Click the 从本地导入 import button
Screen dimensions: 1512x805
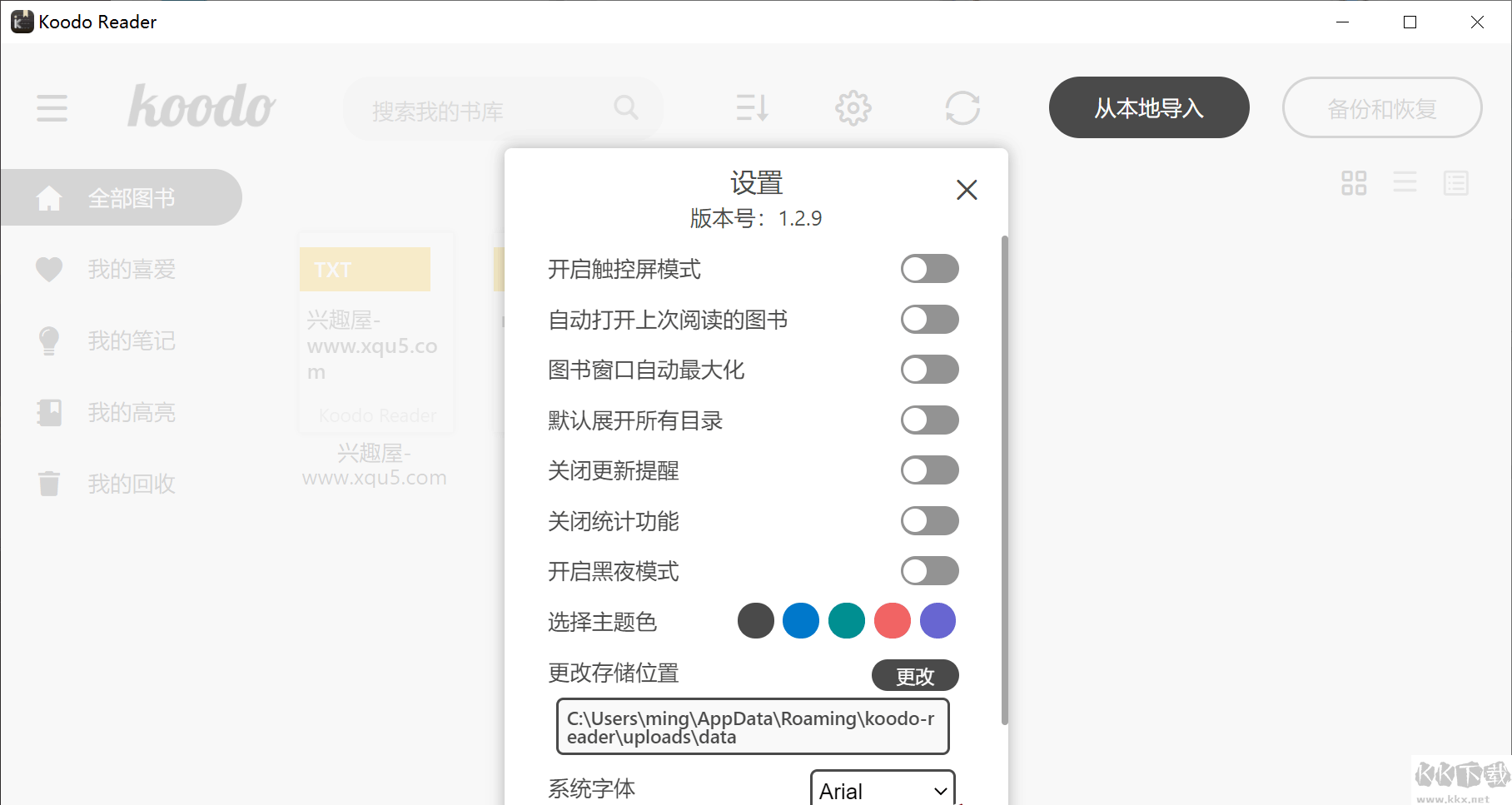tap(1149, 107)
